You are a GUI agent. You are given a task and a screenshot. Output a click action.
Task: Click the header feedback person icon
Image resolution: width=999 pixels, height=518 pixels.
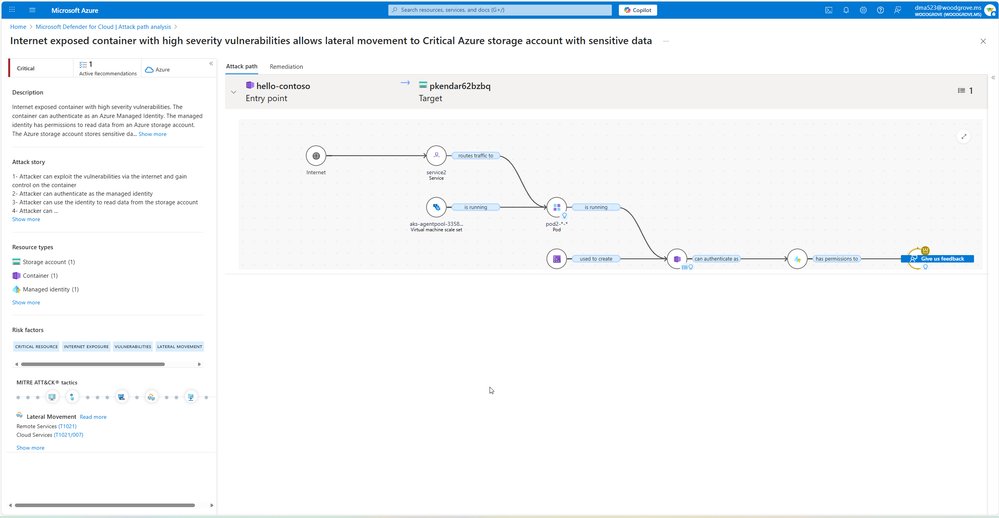tap(898, 10)
